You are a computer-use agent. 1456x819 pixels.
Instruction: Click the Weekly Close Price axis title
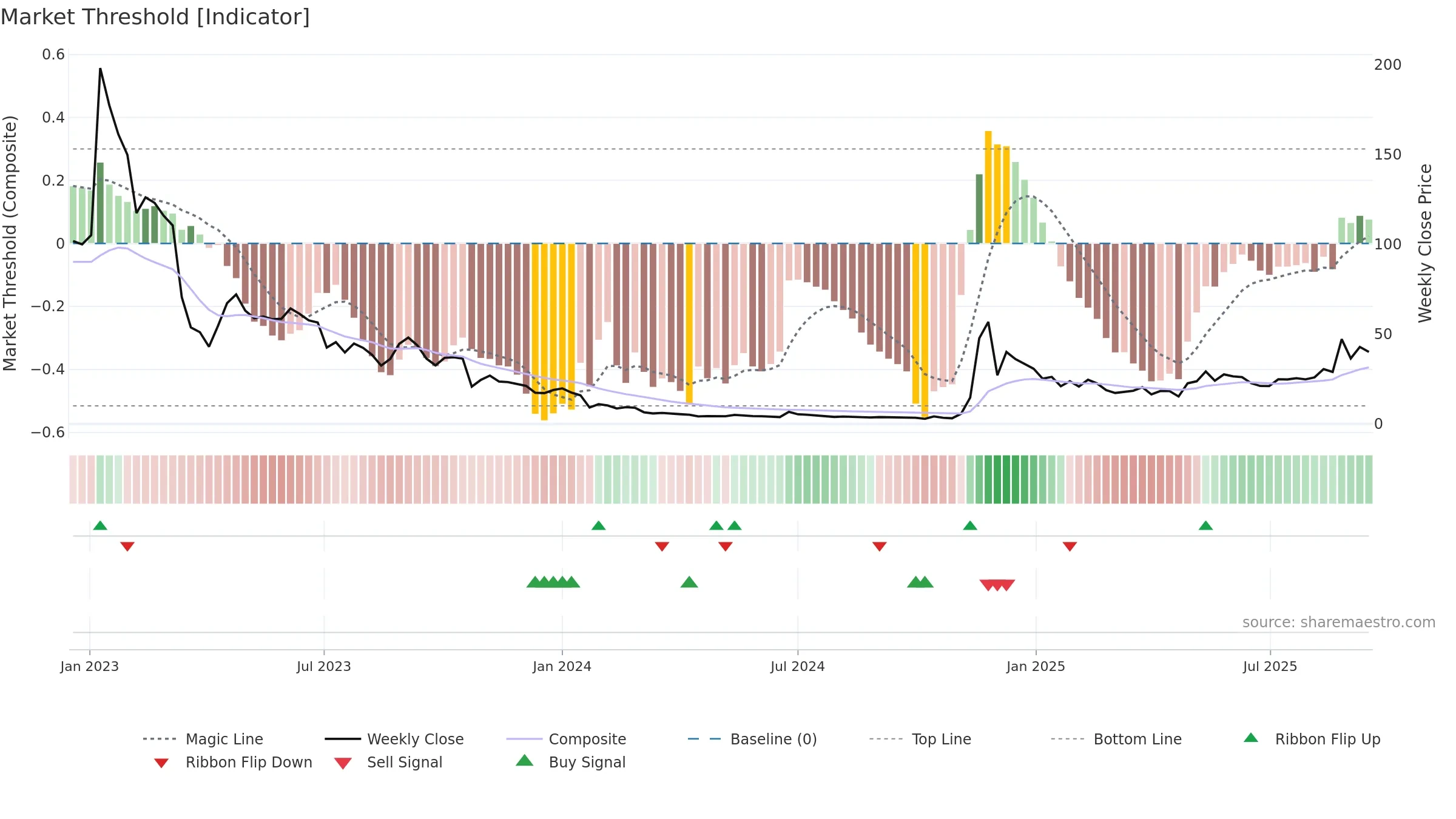pyautogui.click(x=1425, y=243)
